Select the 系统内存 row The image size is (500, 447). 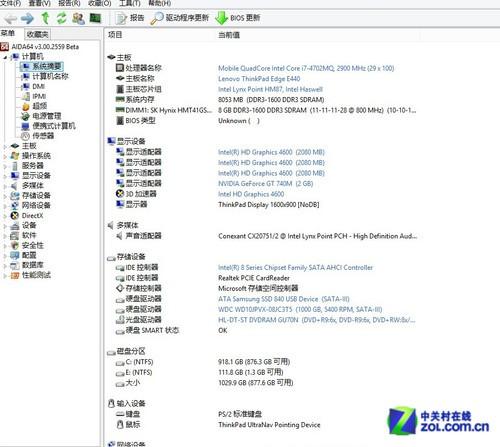click(220, 100)
